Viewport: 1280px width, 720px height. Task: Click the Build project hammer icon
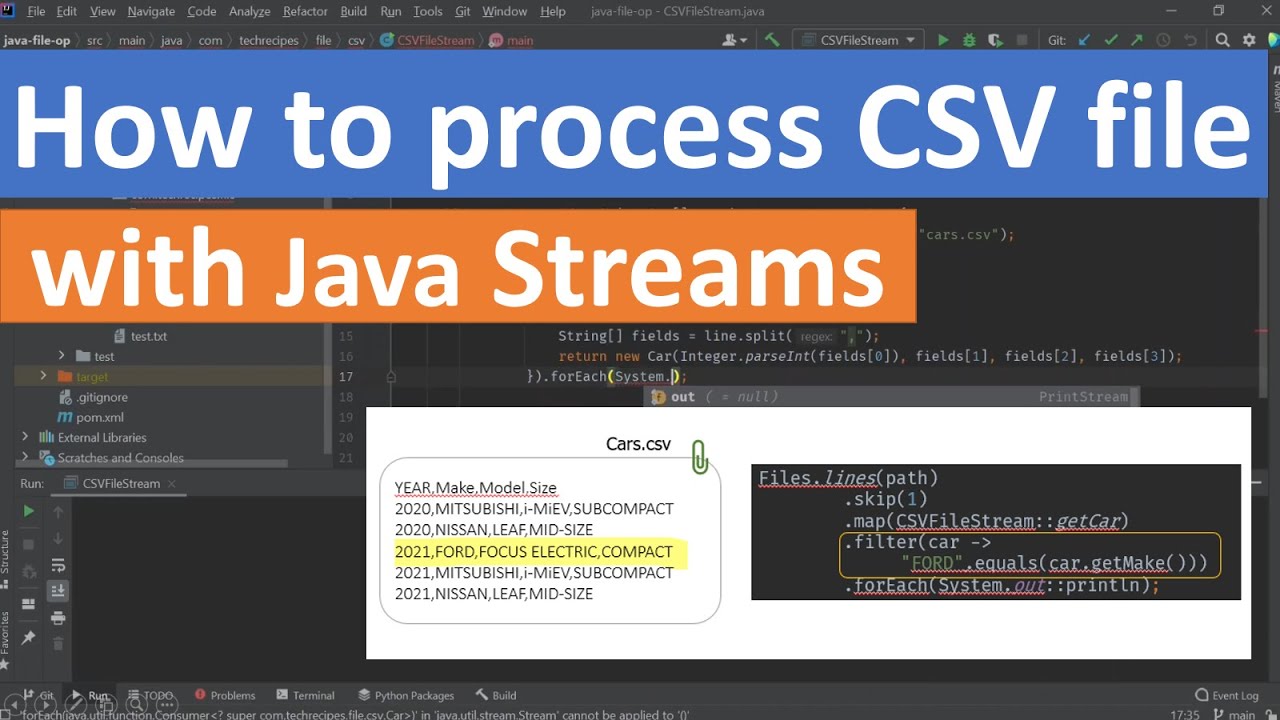click(x=771, y=40)
